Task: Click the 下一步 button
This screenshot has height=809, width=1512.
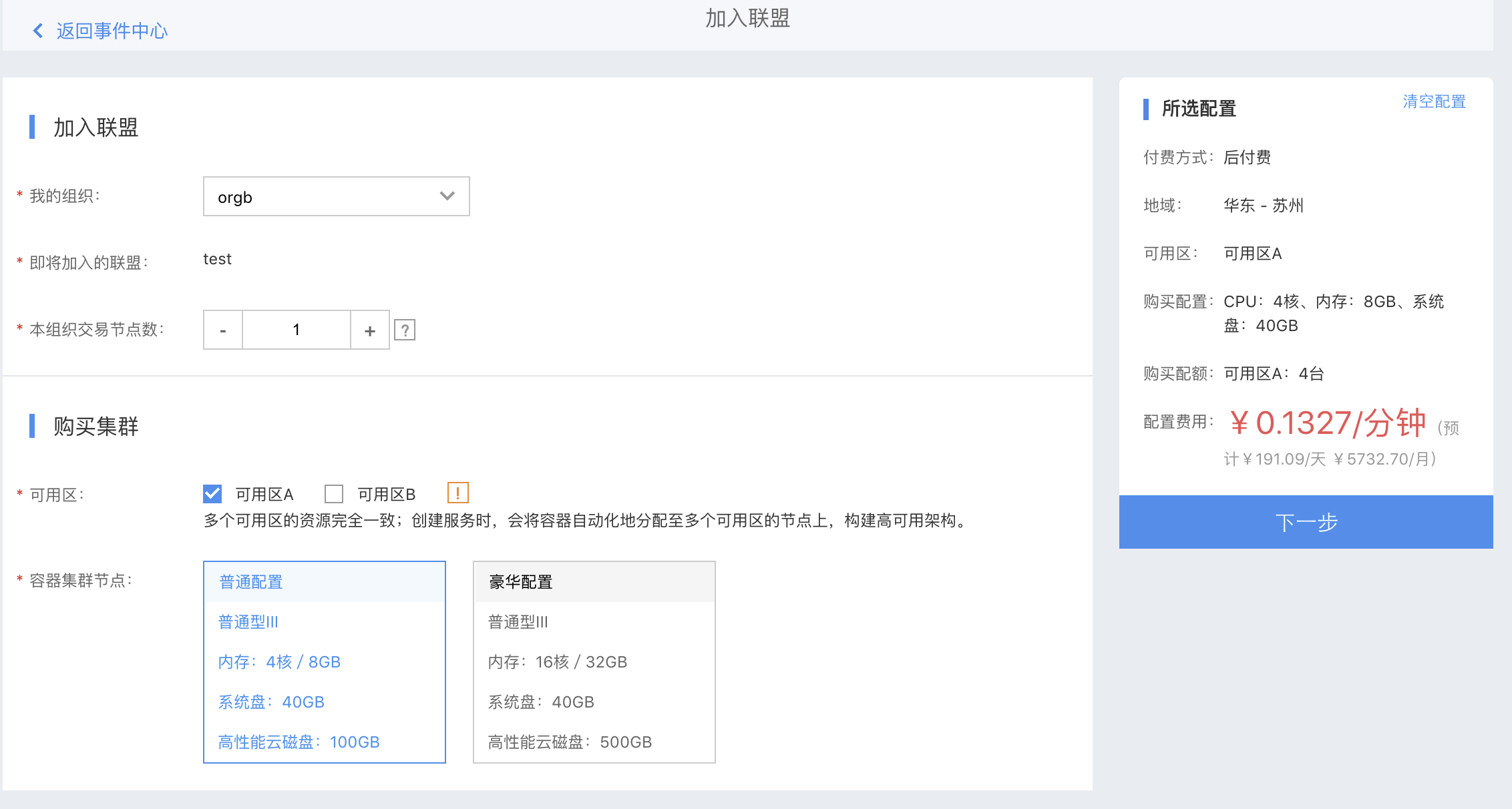Action: click(x=1306, y=522)
